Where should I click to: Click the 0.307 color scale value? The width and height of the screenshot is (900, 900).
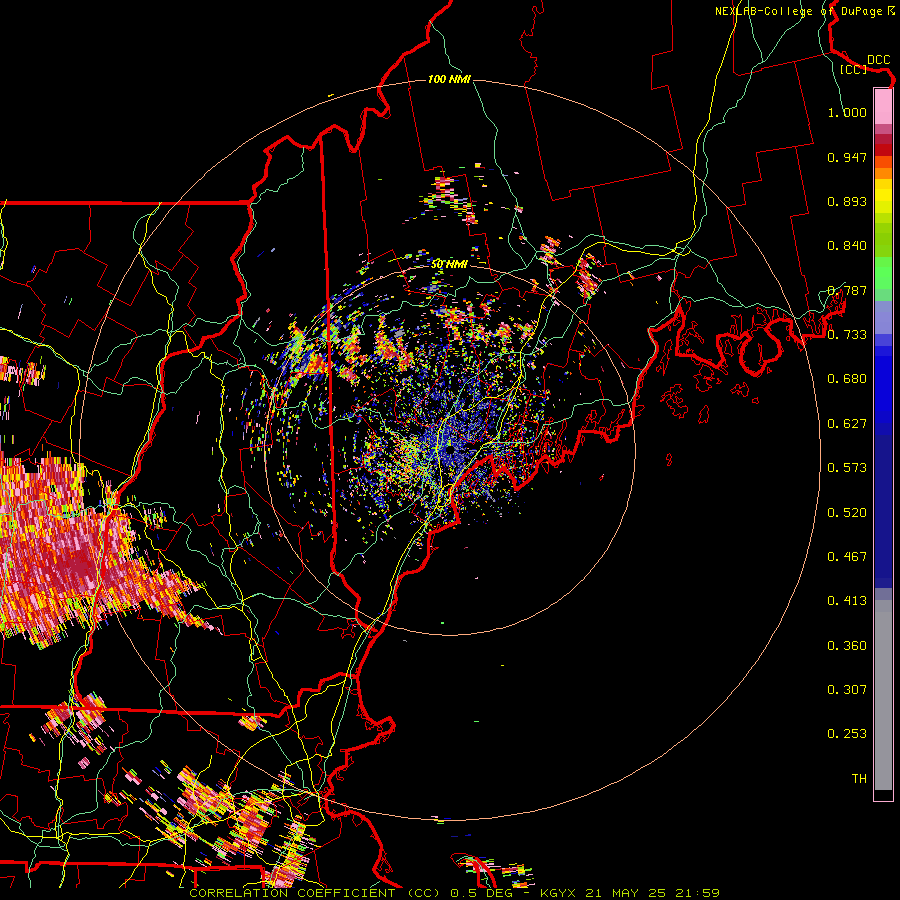[847, 690]
